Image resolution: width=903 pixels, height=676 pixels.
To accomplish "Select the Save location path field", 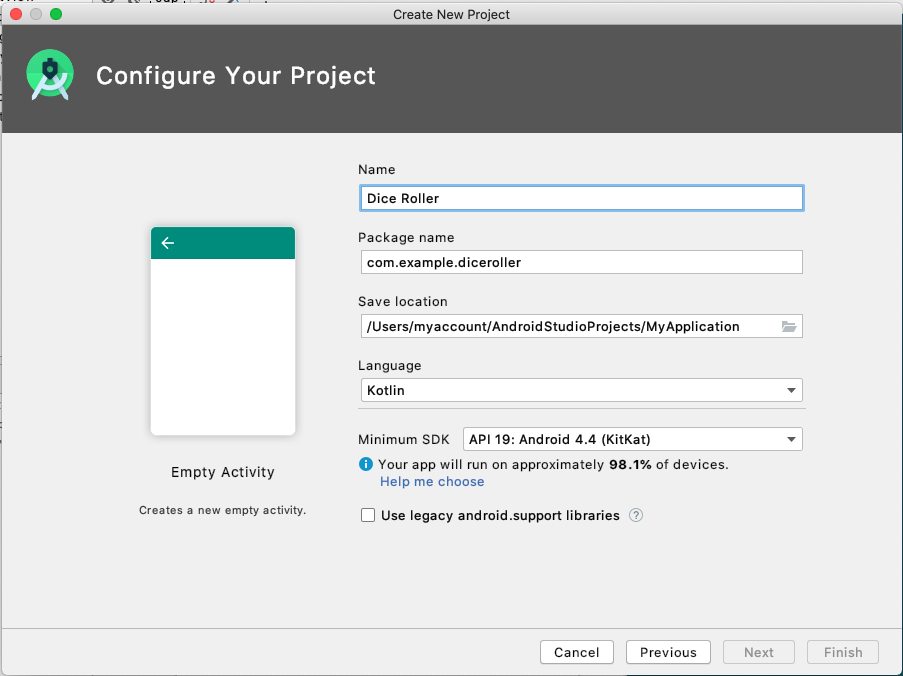I will point(565,326).
